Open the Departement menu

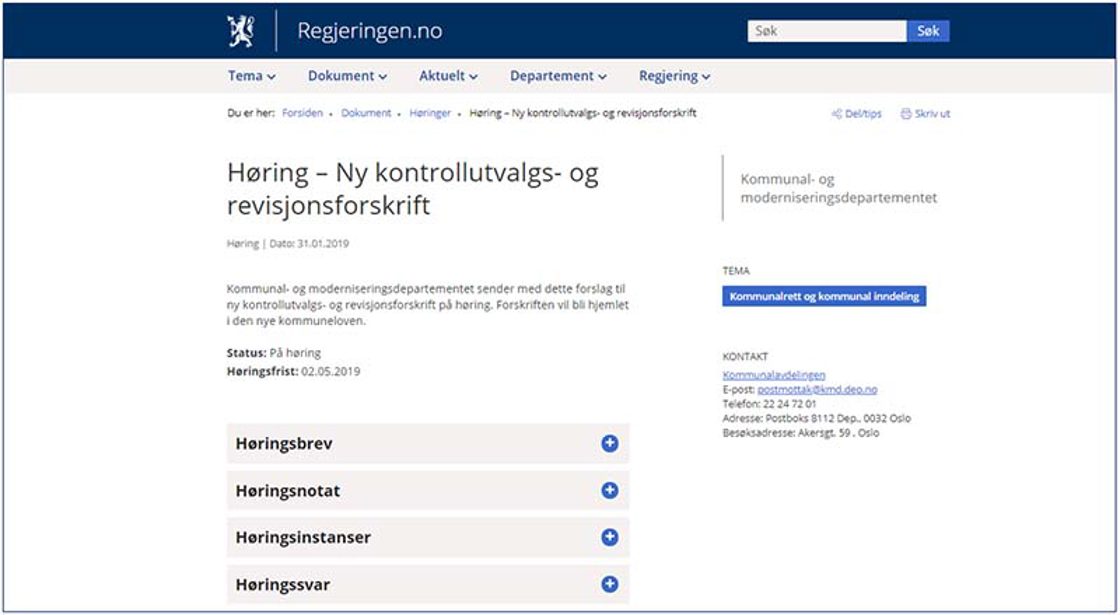[558, 76]
